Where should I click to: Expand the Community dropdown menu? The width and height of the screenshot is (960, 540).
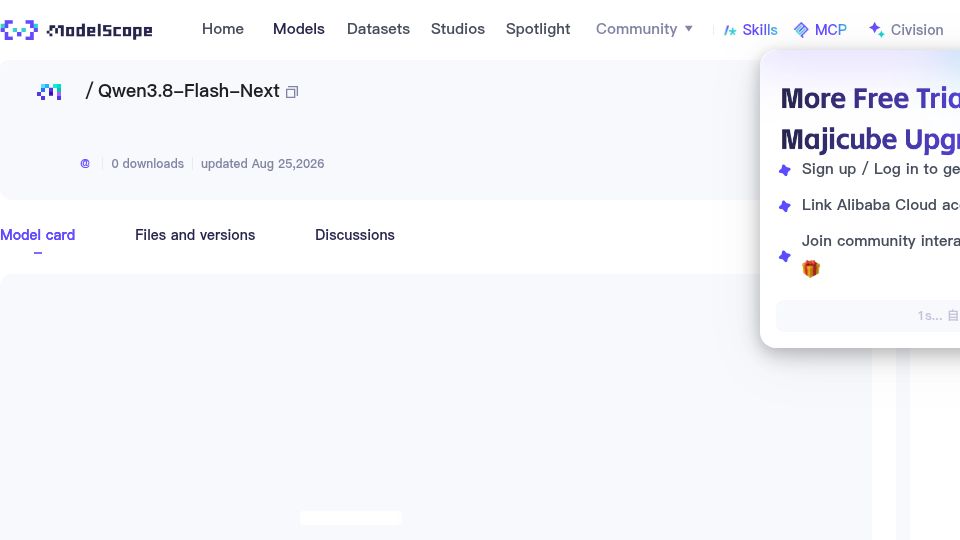point(644,29)
